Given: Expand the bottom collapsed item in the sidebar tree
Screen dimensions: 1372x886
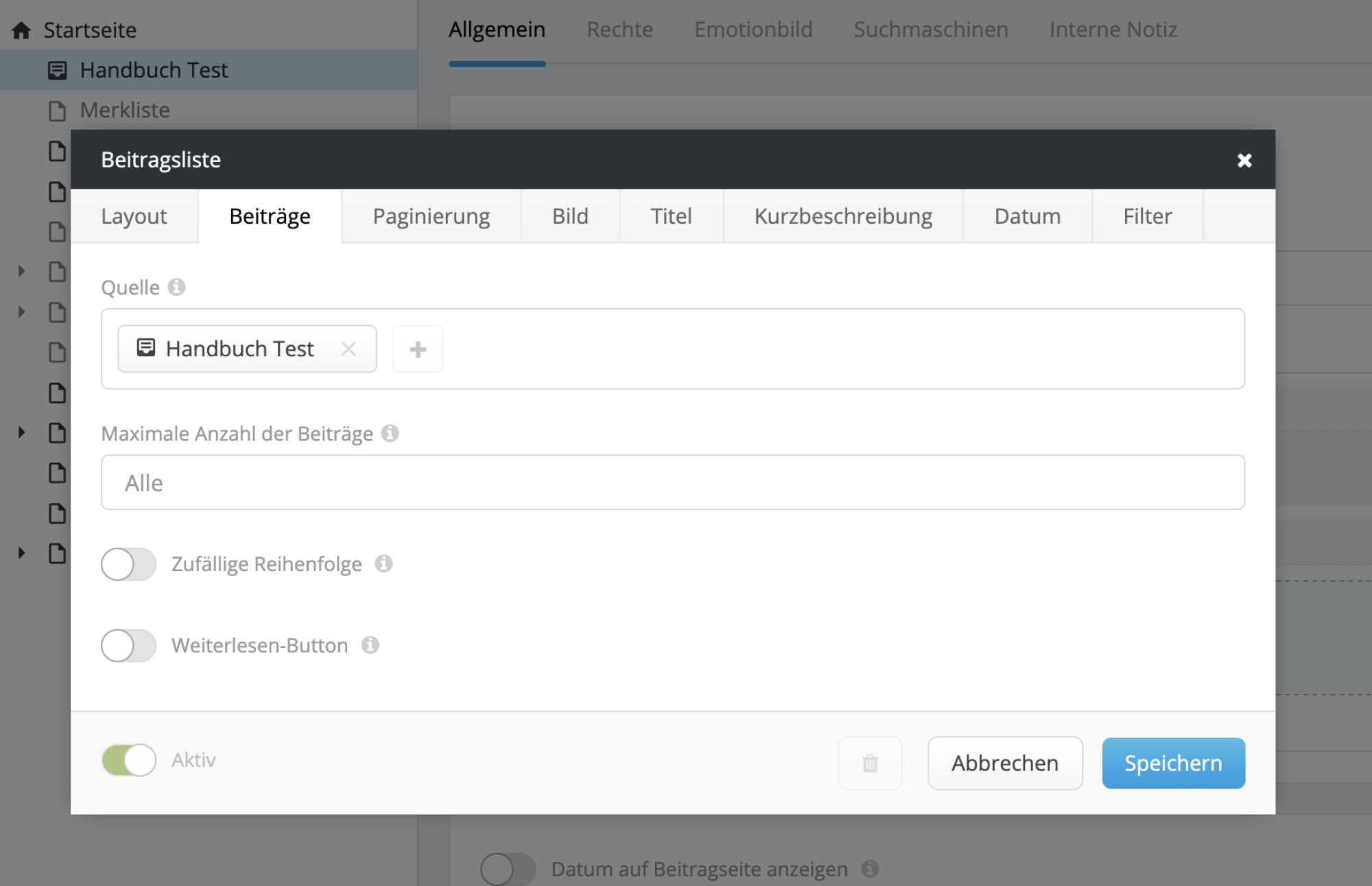Looking at the screenshot, I should coord(21,553).
